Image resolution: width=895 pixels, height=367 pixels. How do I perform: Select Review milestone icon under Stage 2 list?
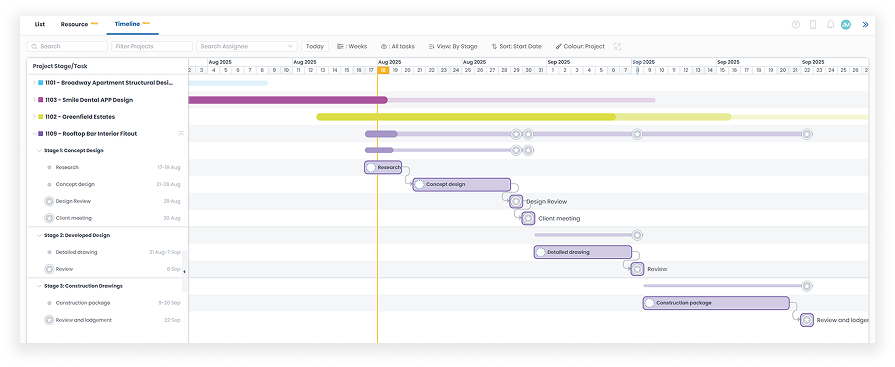click(x=49, y=269)
